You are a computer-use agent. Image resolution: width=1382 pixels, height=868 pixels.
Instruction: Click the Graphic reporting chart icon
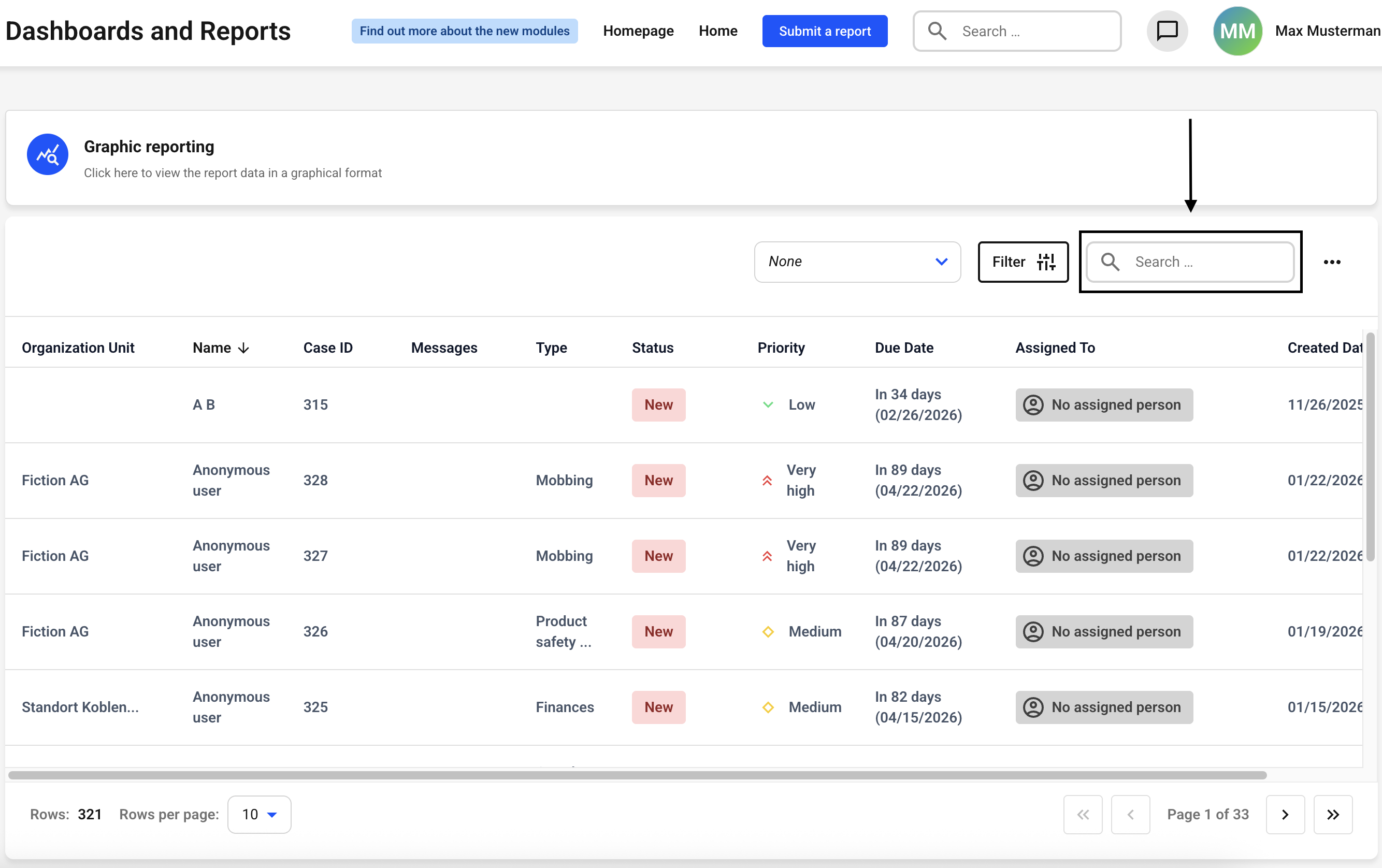[x=48, y=155]
